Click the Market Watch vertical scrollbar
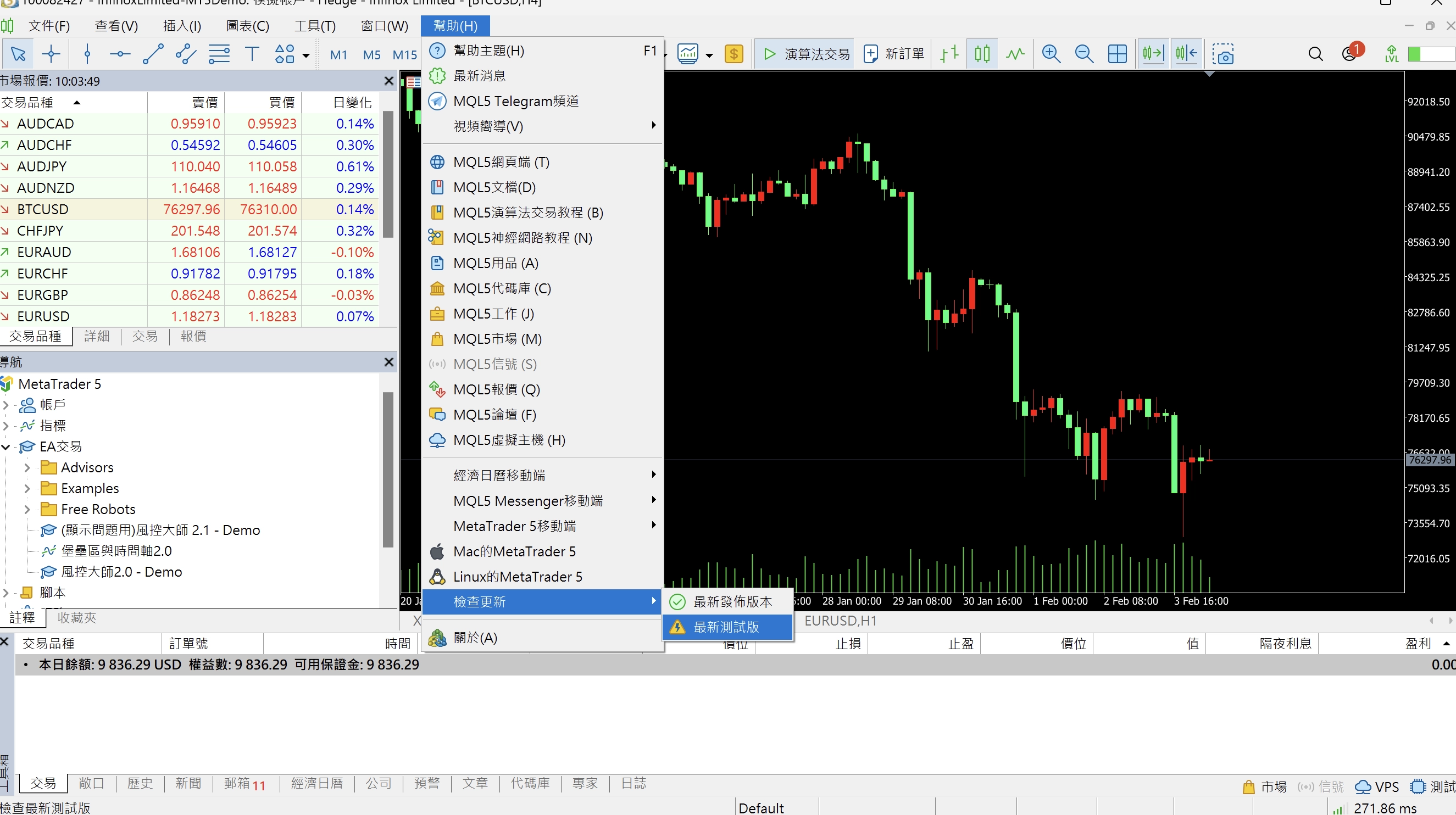Screen dimensions: 1456x815 coord(388,175)
